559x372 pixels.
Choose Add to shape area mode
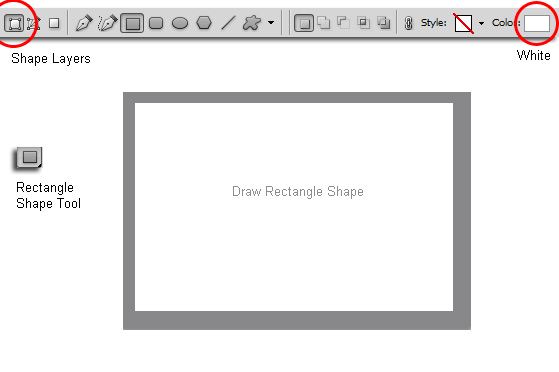click(x=324, y=23)
